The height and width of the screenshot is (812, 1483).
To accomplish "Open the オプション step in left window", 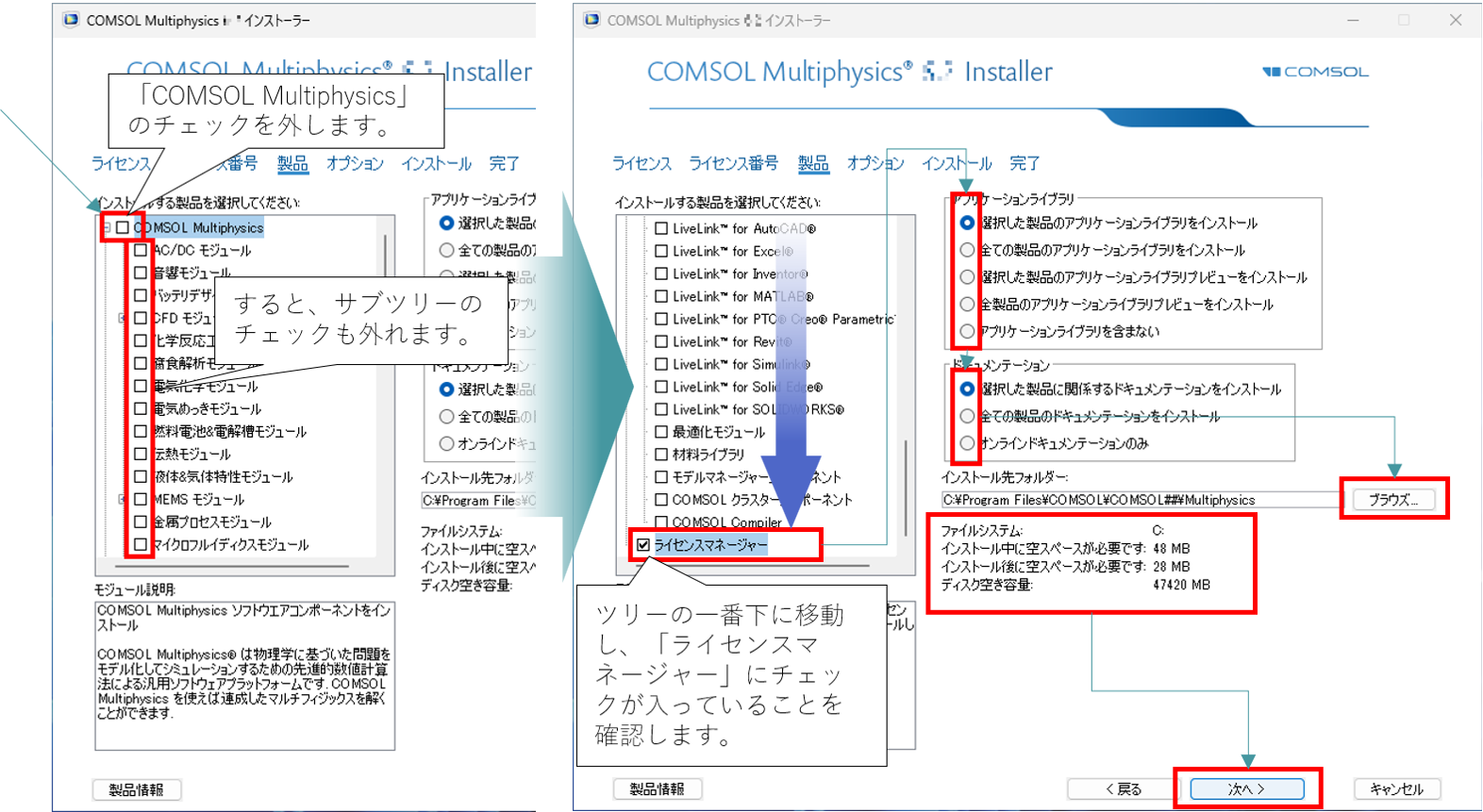I will [x=355, y=163].
